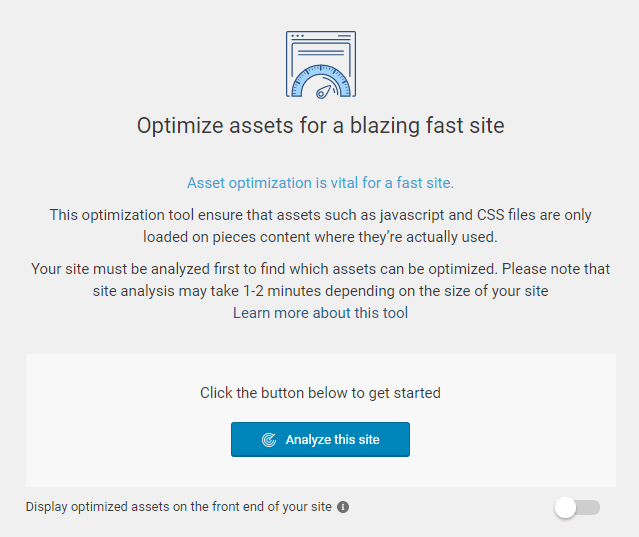The width and height of the screenshot is (639, 537).
Task: Follow the 'Learn more about this tool' link
Action: tap(320, 313)
